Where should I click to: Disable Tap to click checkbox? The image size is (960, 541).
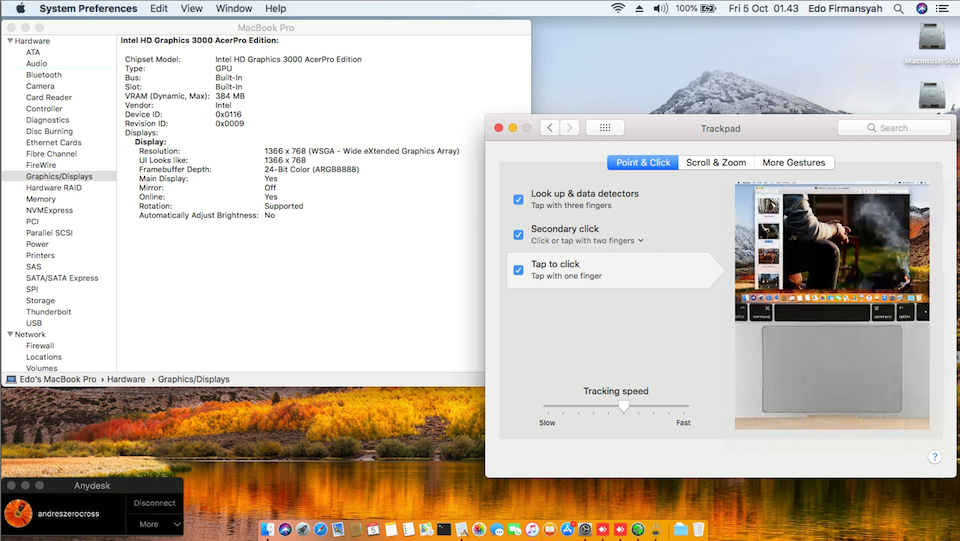point(519,270)
